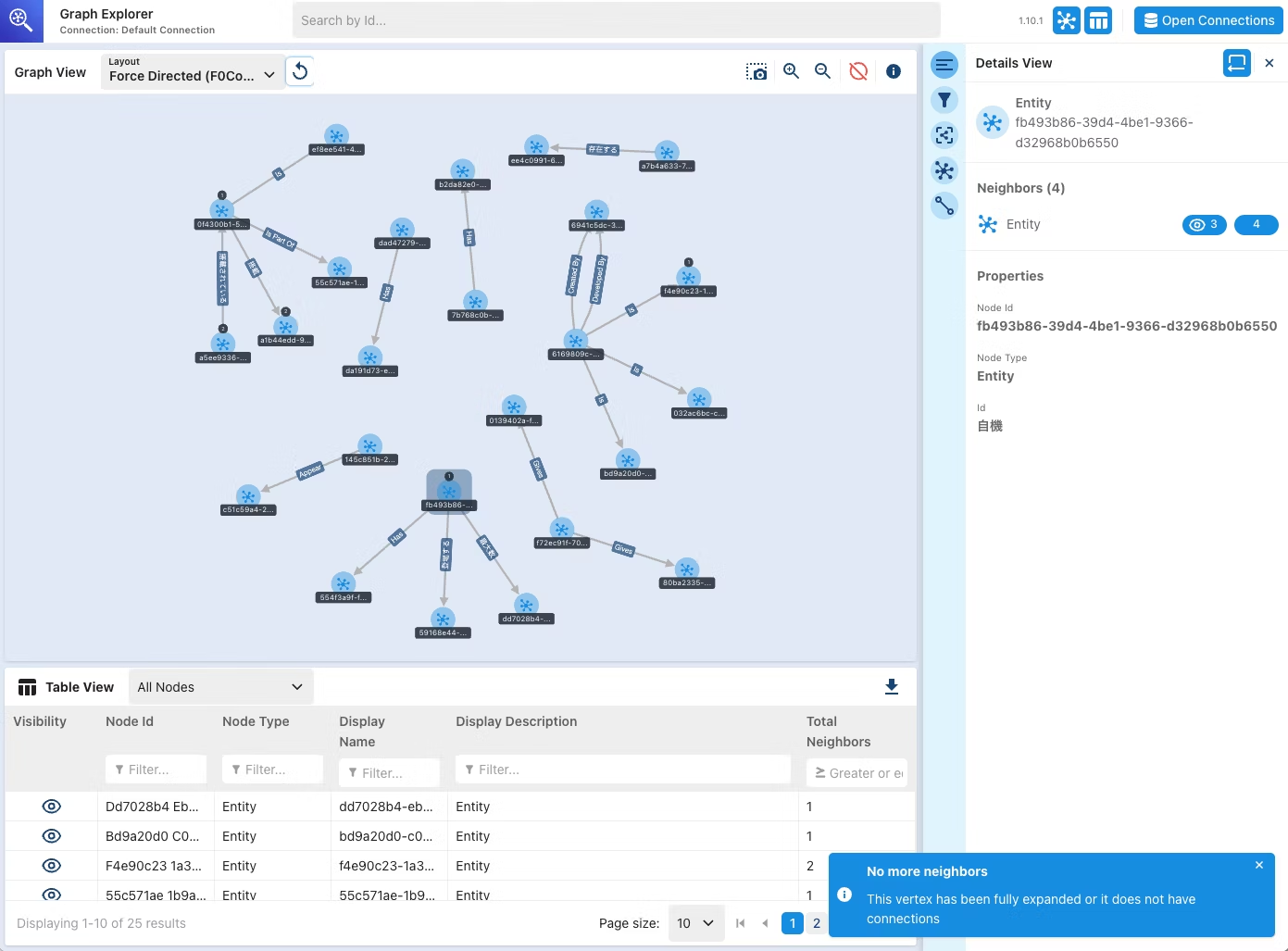Open the Filters sidebar panel
Screen dimensions: 1288x951
(944, 100)
